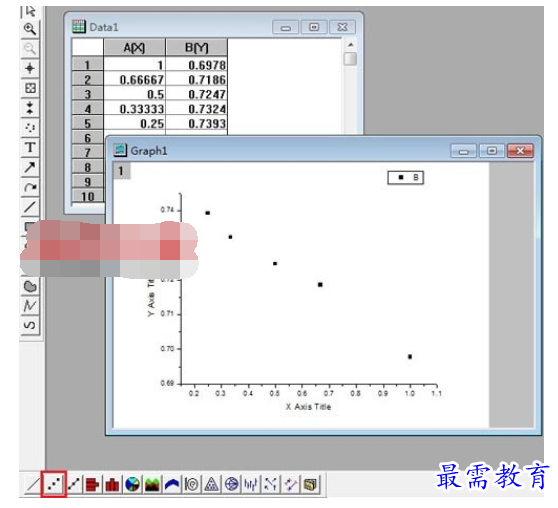Close the Graph1 window
This screenshot has width=558, height=508.
click(x=520, y=151)
